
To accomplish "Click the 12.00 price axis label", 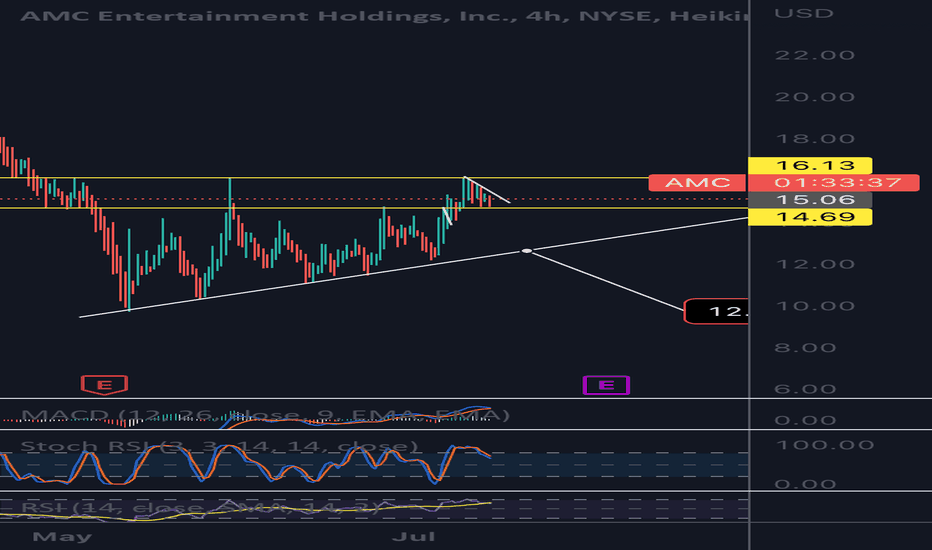I will coord(815,264).
